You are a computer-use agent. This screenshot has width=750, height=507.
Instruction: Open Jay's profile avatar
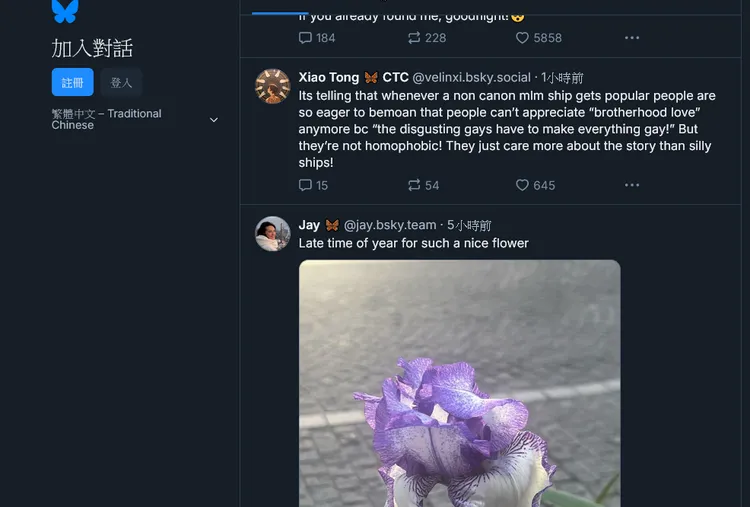pos(273,234)
